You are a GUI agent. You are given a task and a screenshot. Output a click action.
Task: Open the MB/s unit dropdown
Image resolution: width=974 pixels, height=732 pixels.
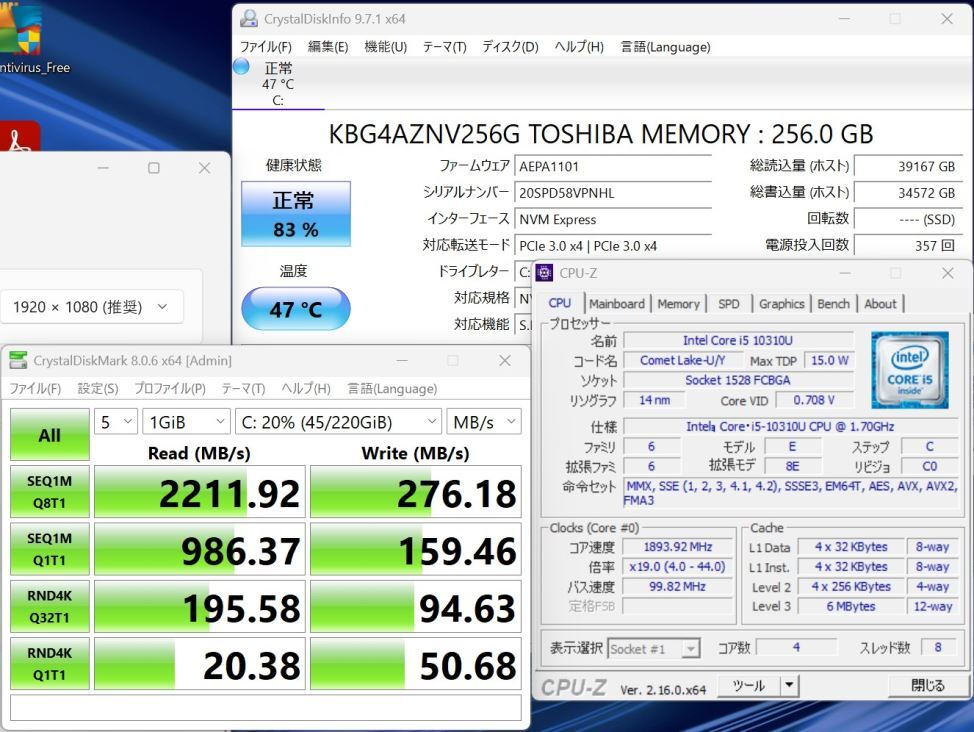tap(485, 422)
